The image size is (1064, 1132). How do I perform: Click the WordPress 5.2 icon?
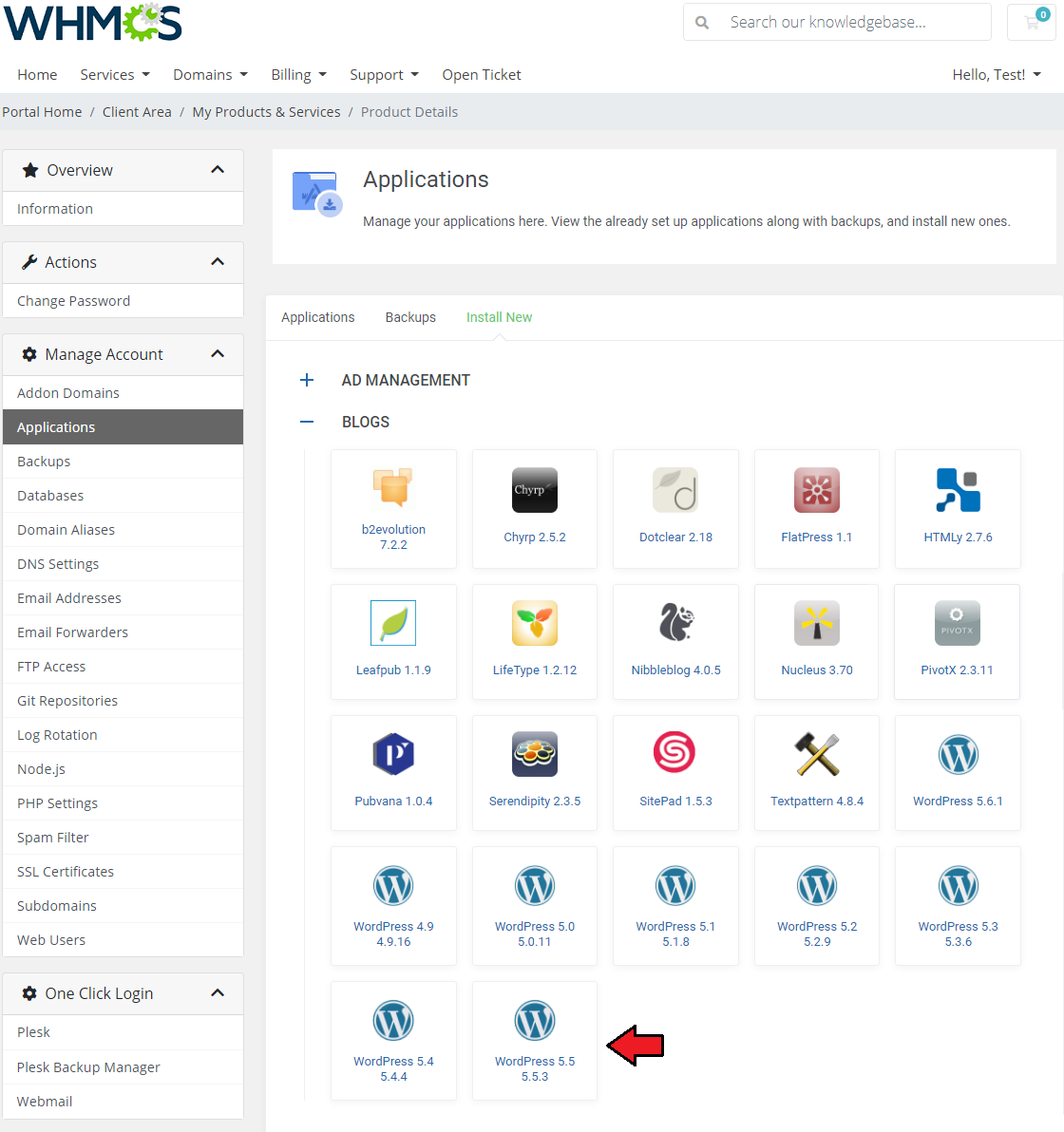point(817,886)
